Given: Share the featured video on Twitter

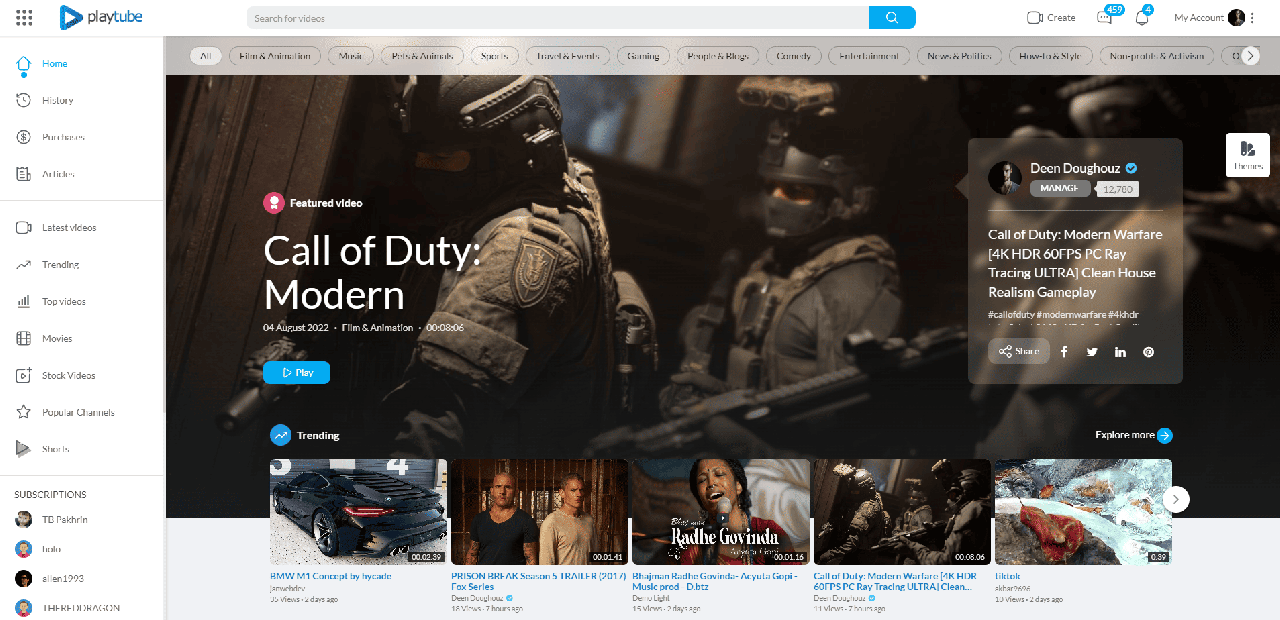Looking at the screenshot, I should (1092, 351).
